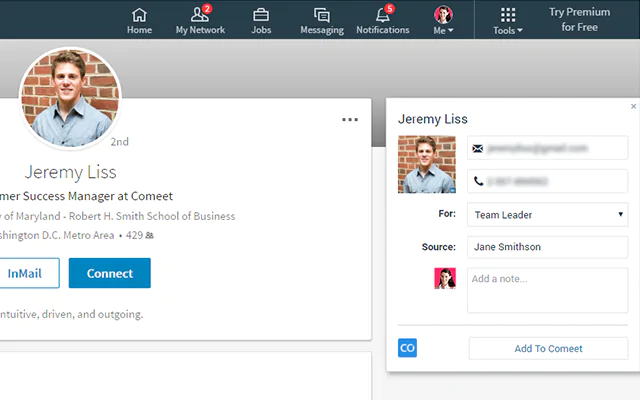Go to the Jobs briefcase icon
The width and height of the screenshot is (640, 400).
pos(261,20)
